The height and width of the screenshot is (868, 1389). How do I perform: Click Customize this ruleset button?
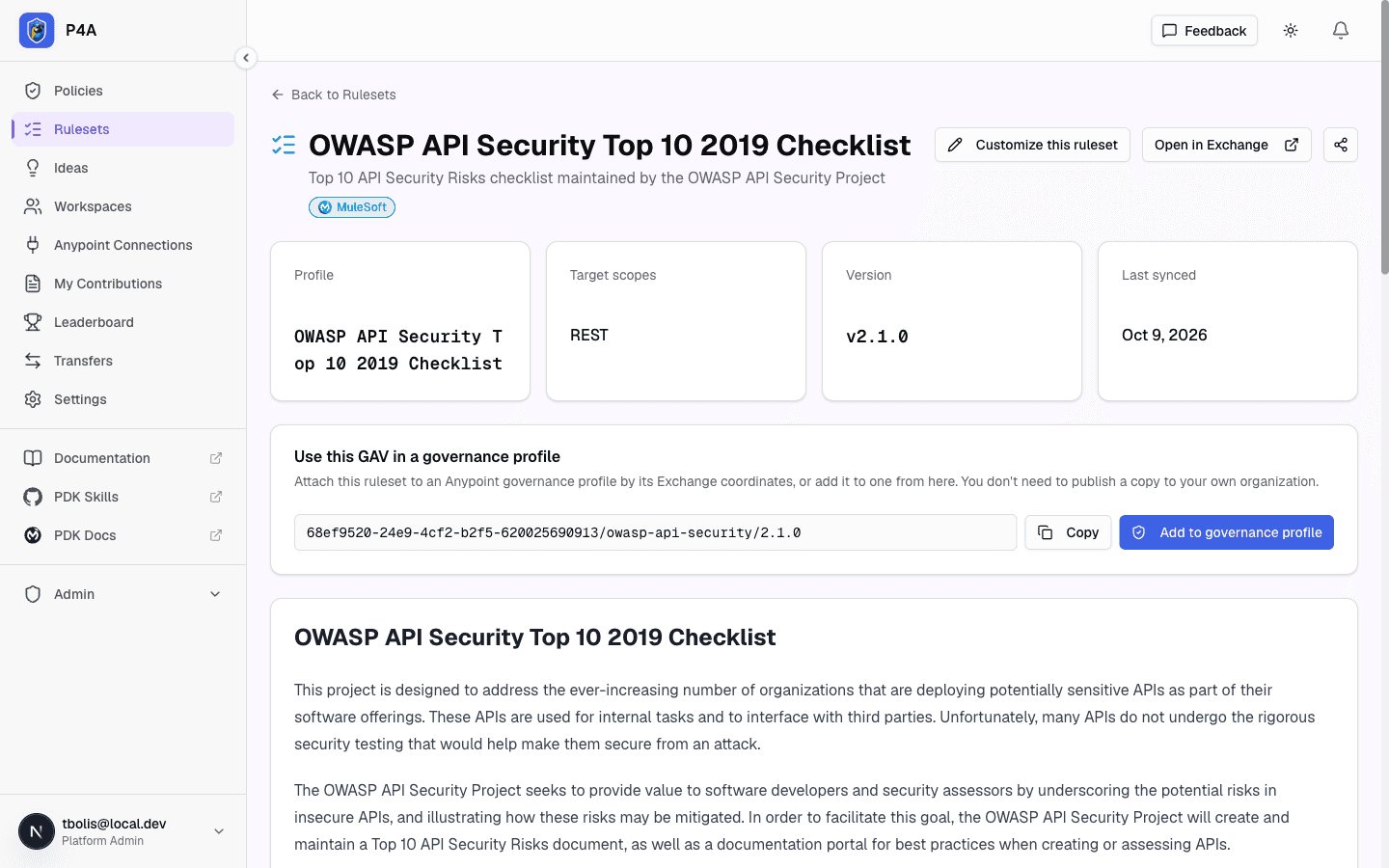(x=1032, y=145)
